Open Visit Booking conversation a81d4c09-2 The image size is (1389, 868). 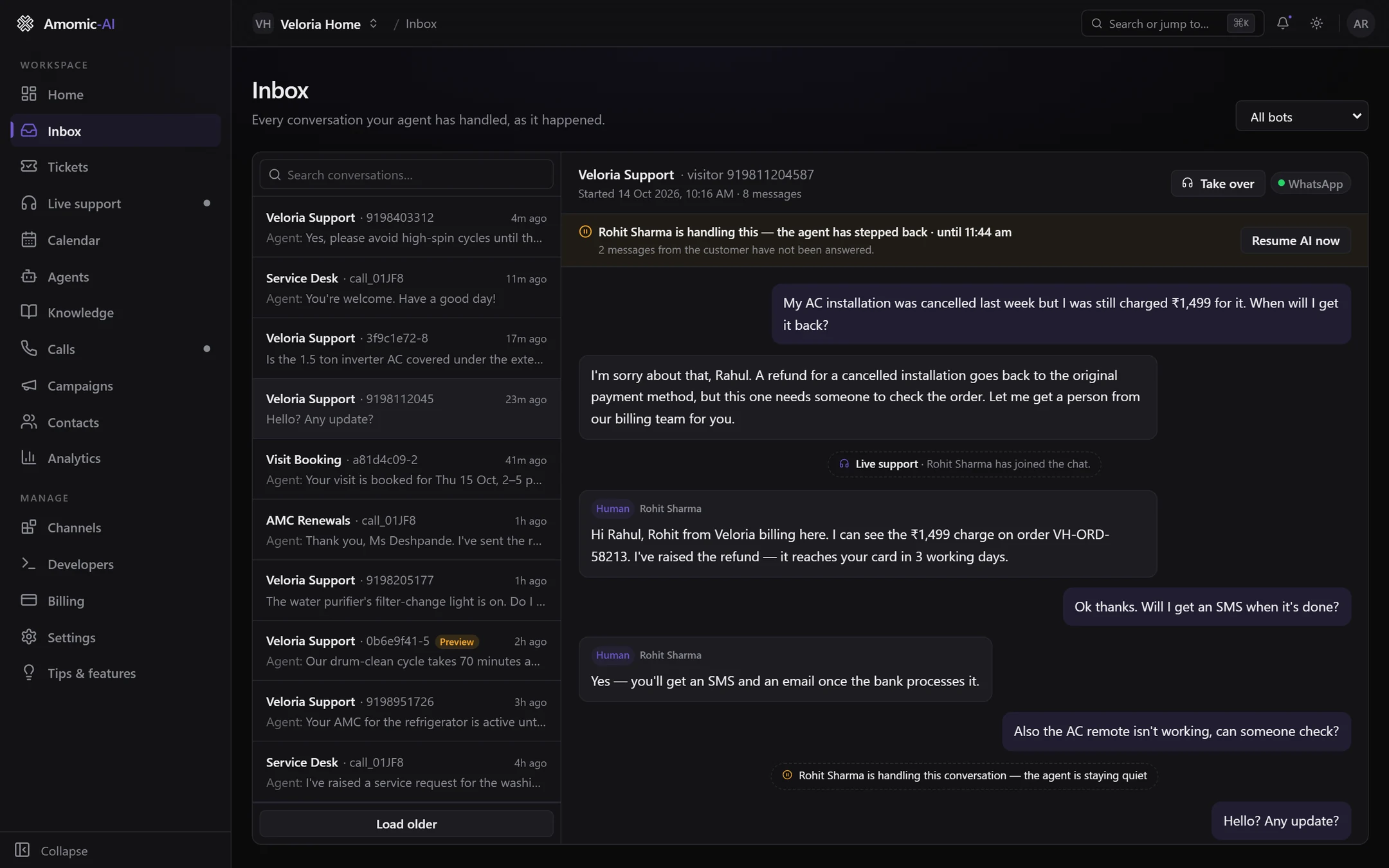(406, 469)
